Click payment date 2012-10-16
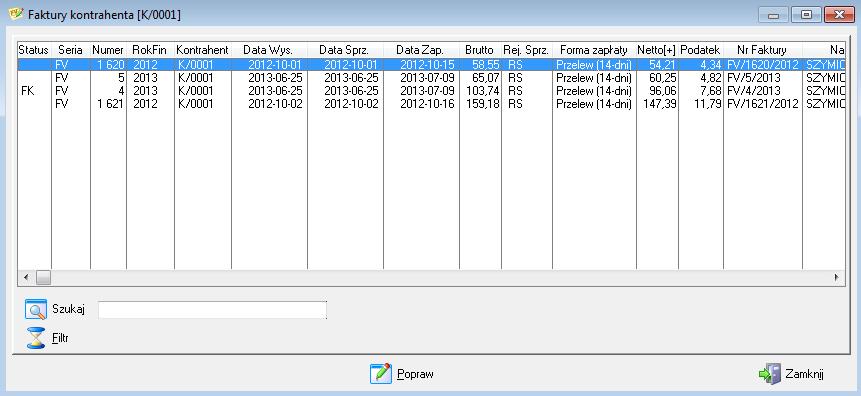 pos(427,104)
